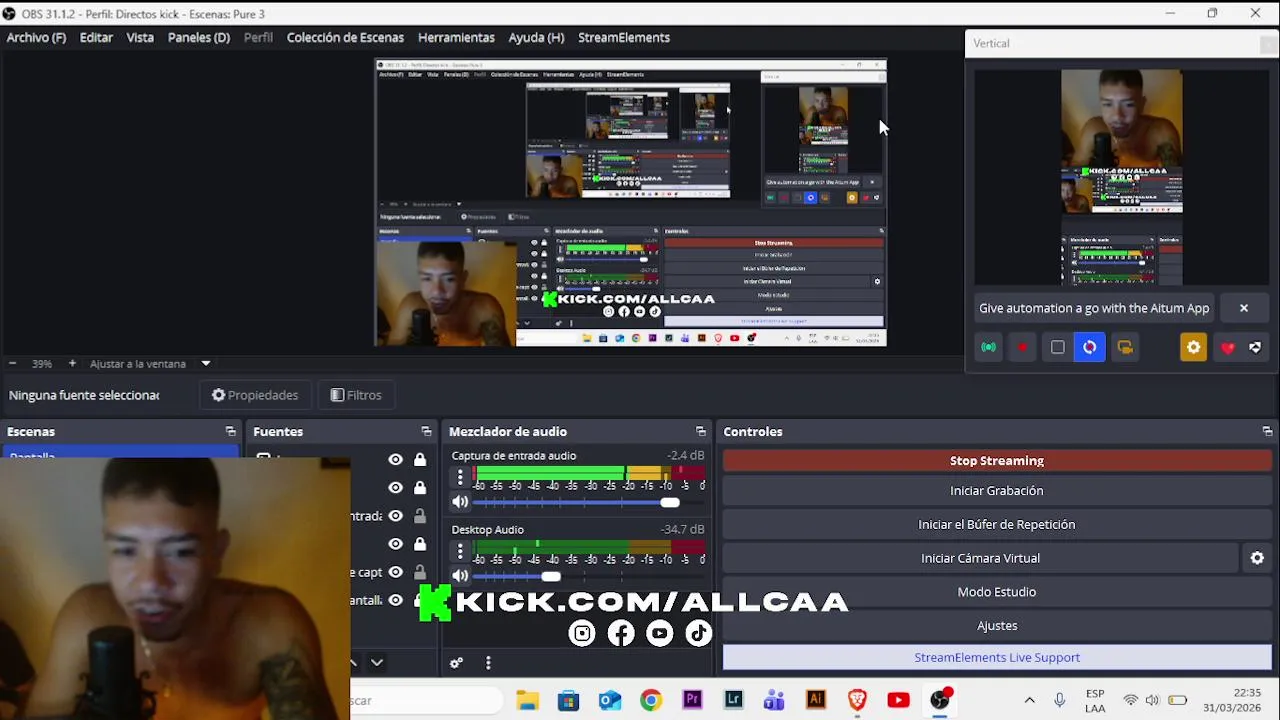Toggle eye icon on the 'ntrada' source row
This screenshot has width=1280, height=720.
tap(395, 516)
